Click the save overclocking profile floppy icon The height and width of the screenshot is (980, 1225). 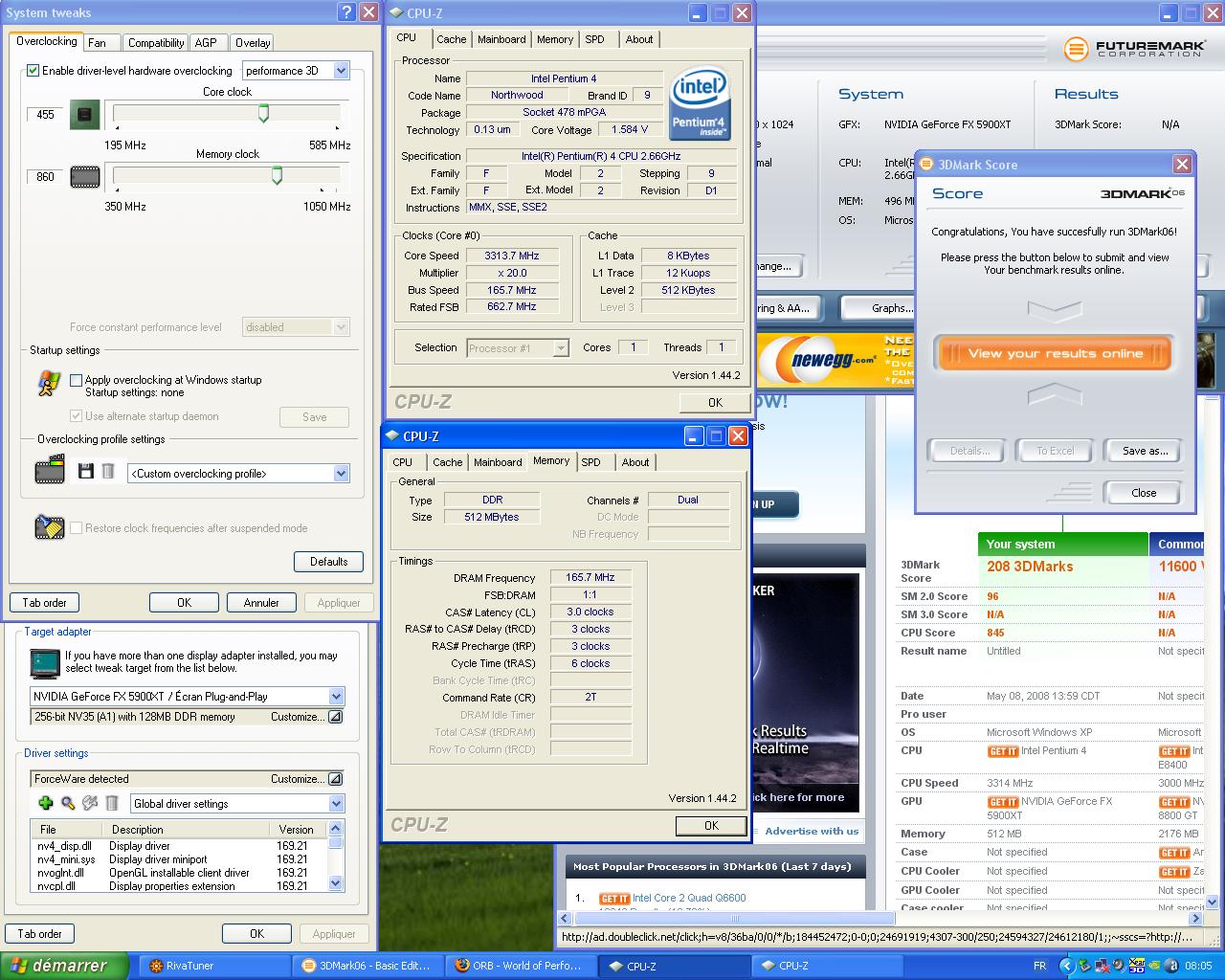(x=86, y=471)
